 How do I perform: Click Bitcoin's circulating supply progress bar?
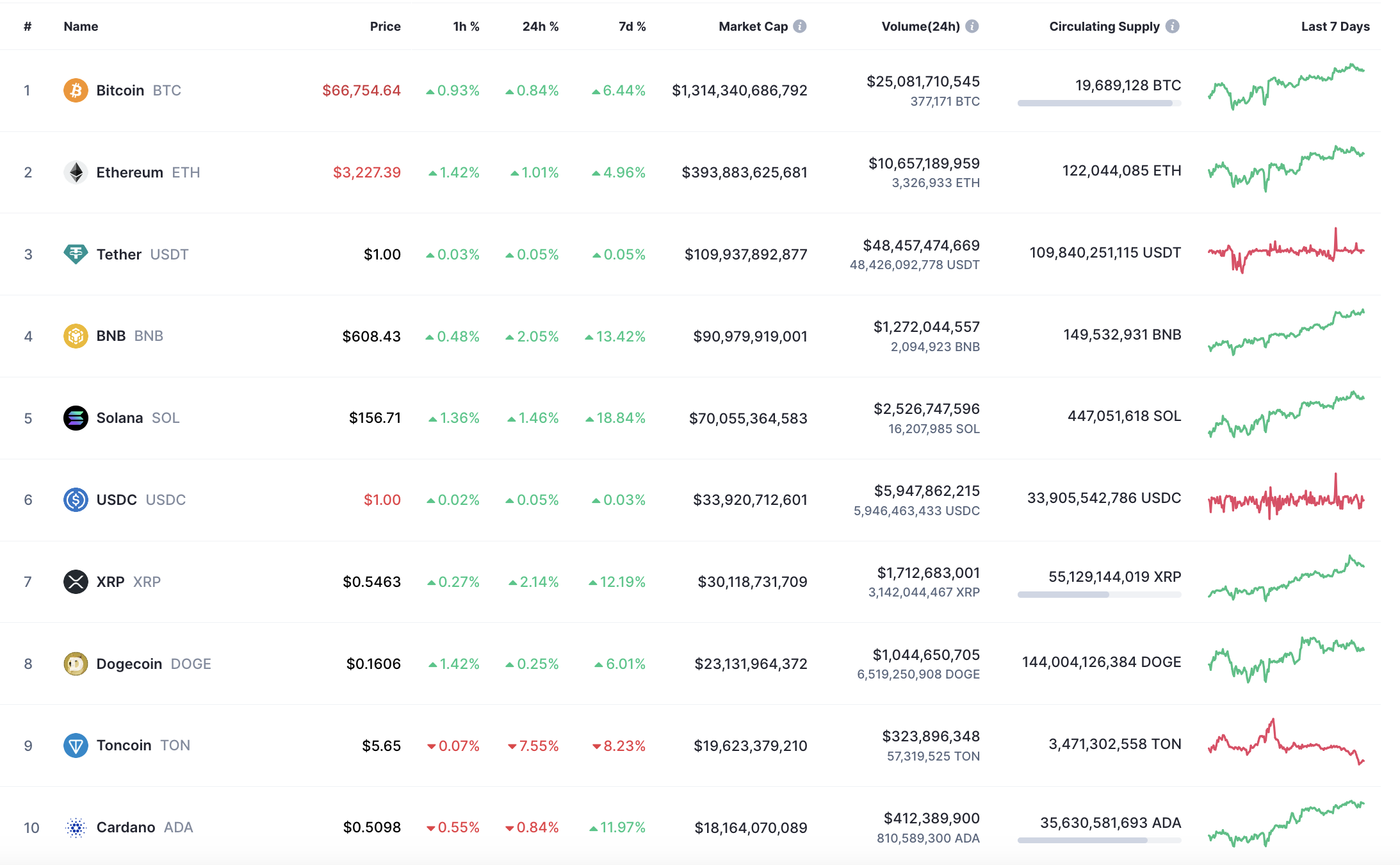(1099, 103)
